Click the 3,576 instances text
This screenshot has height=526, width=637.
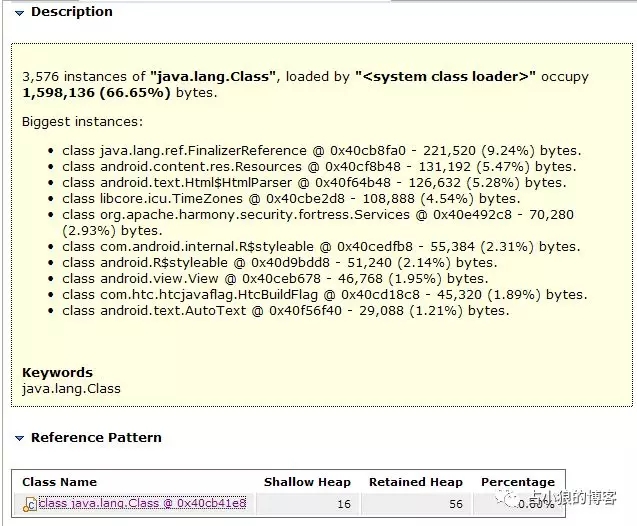[75, 77]
